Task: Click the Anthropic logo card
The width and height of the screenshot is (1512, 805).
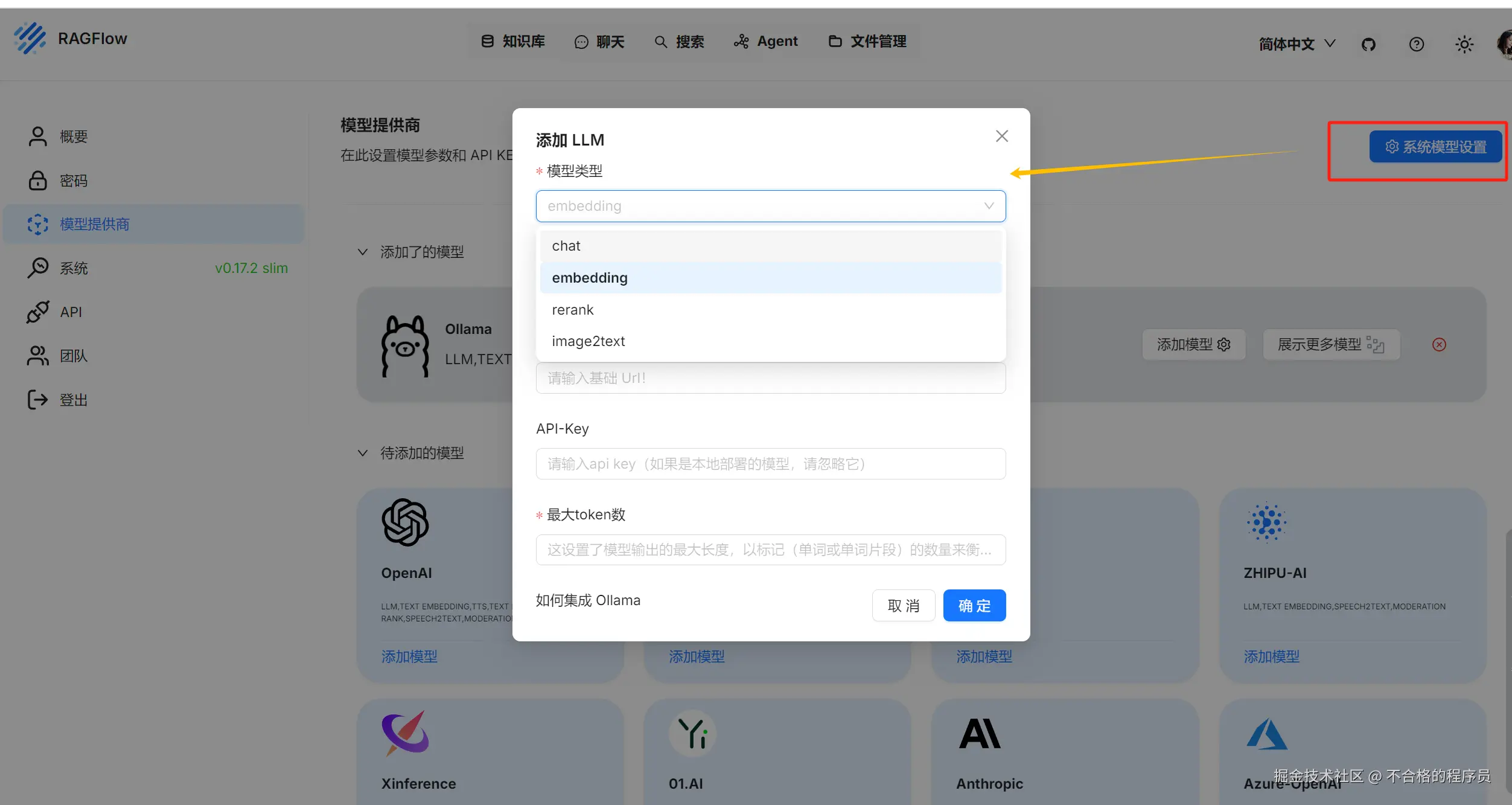Action: [980, 733]
